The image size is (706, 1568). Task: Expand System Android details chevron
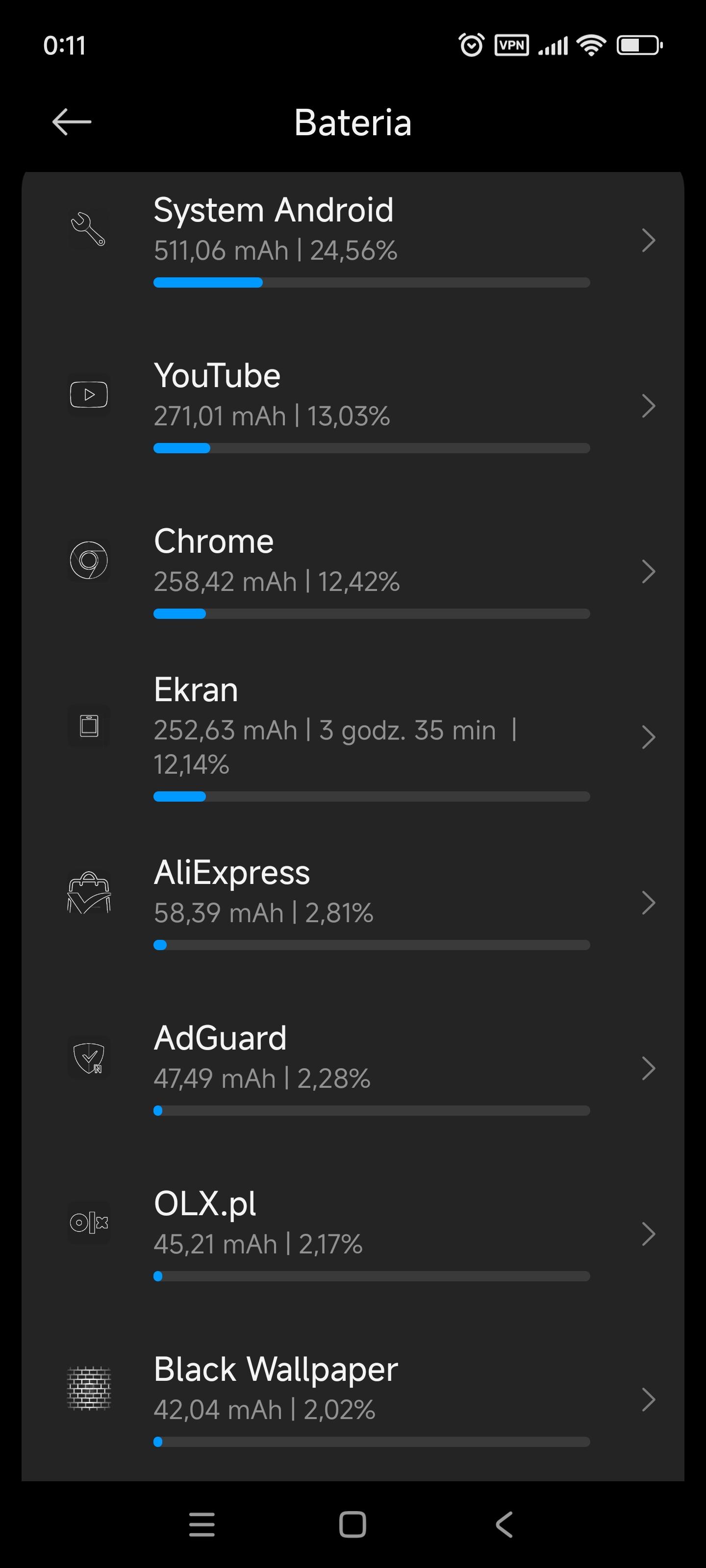648,241
